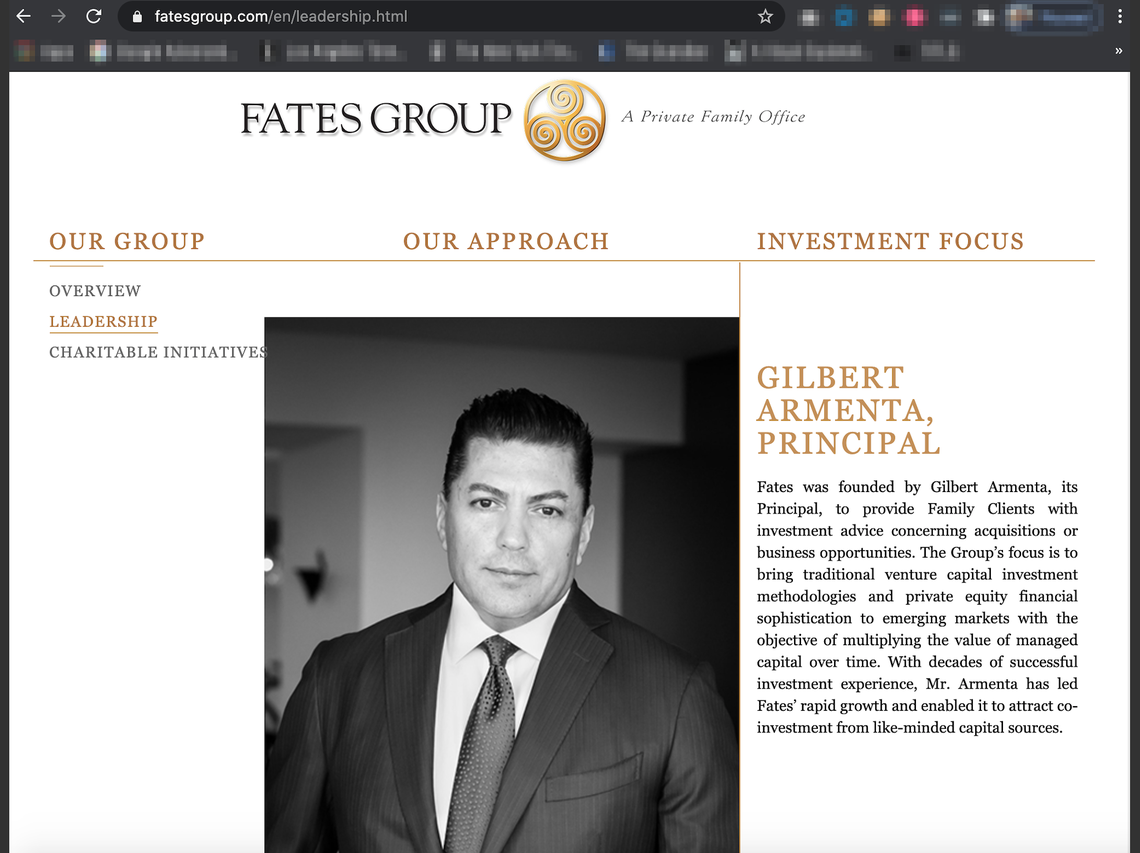Bookmark this page using the star icon

765,16
